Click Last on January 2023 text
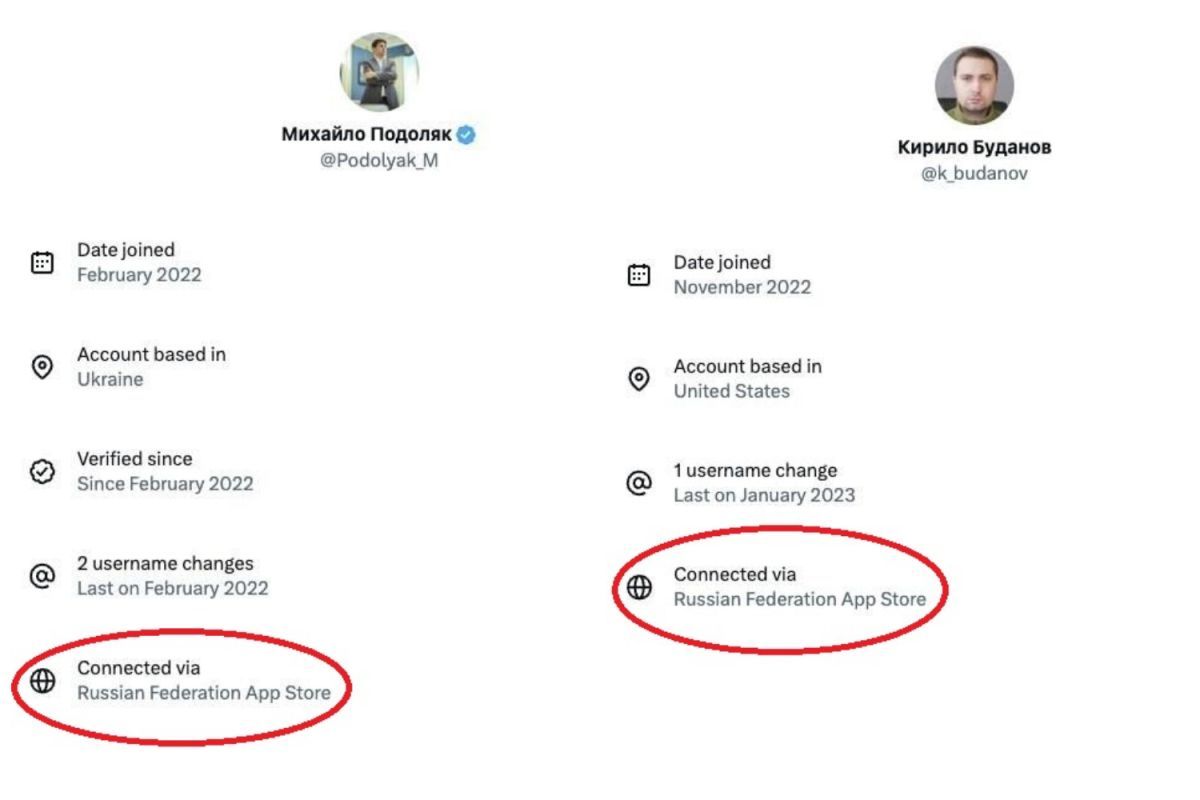The width and height of the screenshot is (1200, 800). pyautogui.click(x=766, y=495)
